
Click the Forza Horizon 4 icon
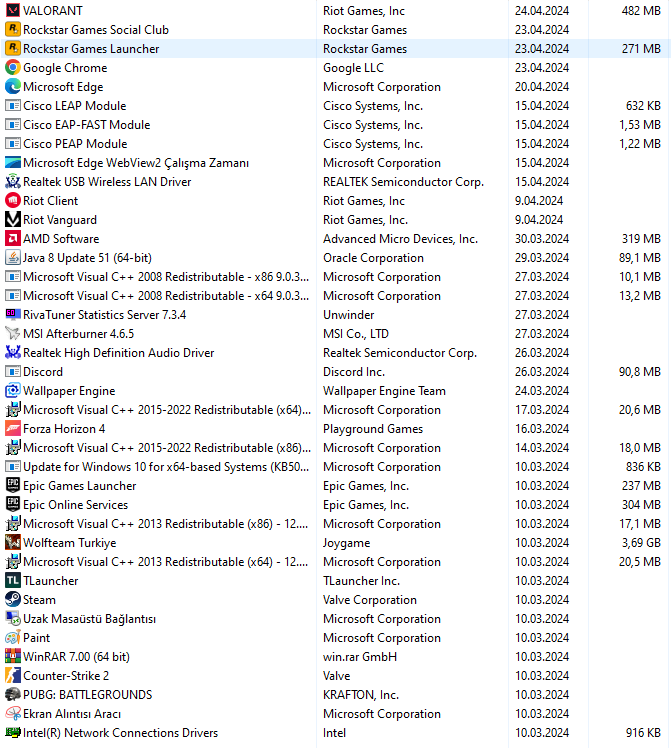[12, 428]
